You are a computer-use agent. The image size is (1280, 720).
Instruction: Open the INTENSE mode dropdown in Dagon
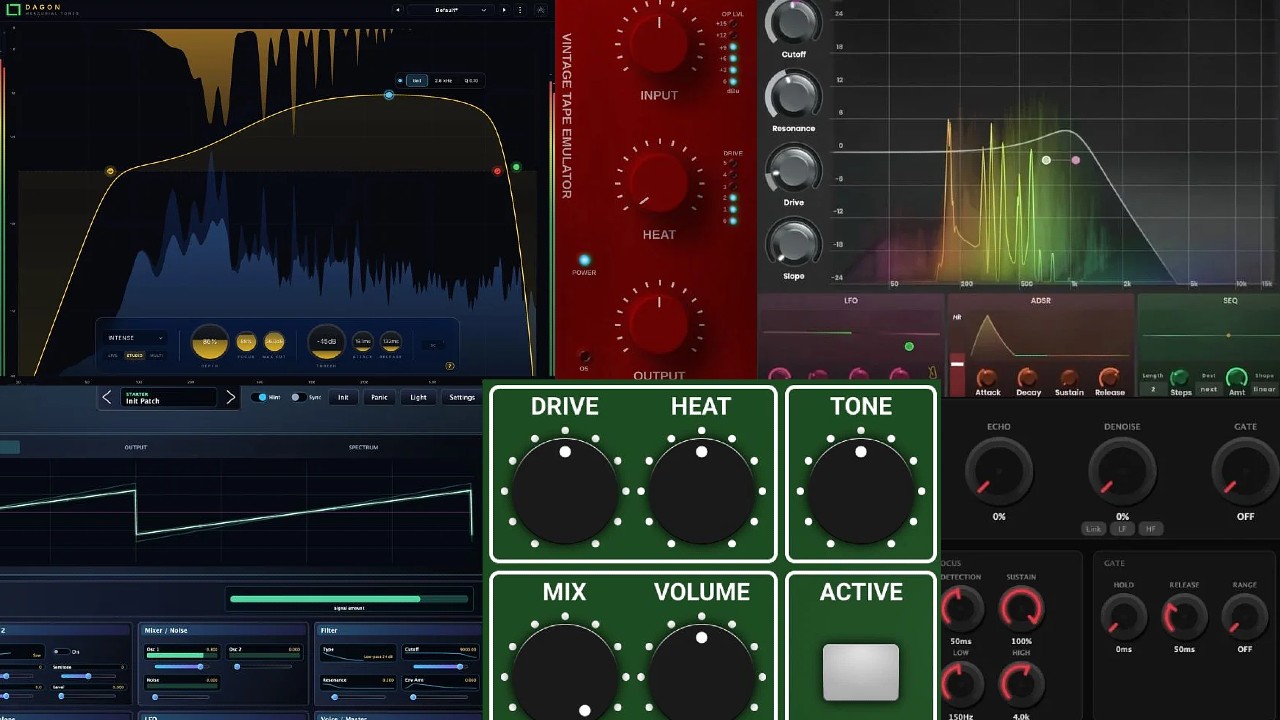pos(135,338)
